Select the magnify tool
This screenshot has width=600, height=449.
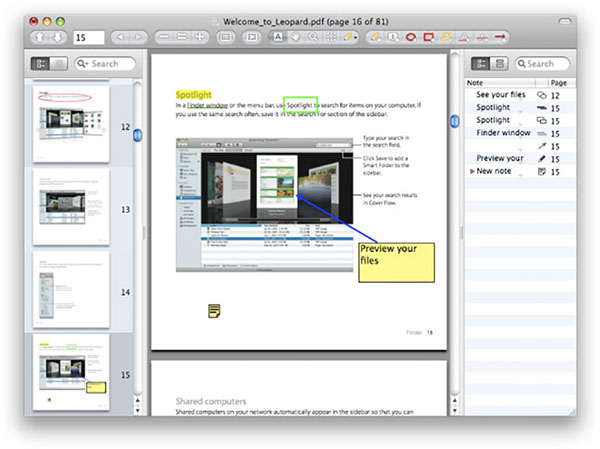(313, 37)
